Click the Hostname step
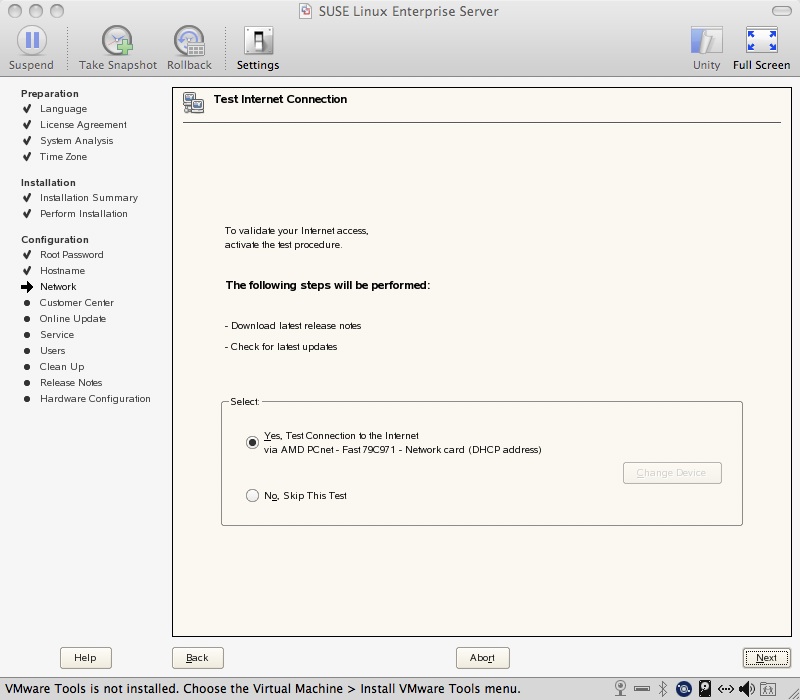 click(x=62, y=270)
